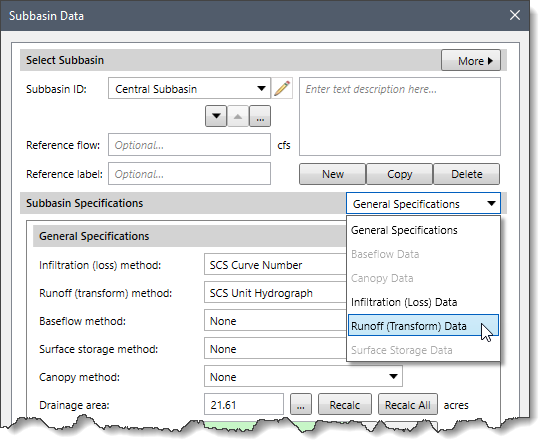Open the More menu button

coord(471,60)
